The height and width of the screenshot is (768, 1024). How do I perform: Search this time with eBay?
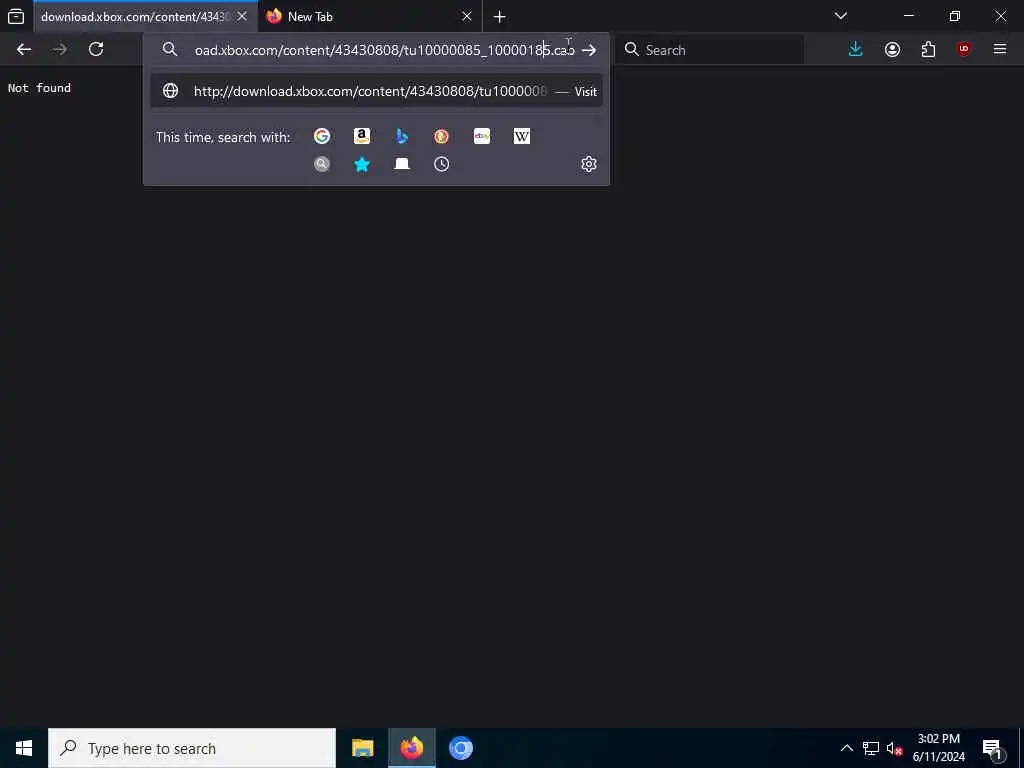[x=482, y=136]
